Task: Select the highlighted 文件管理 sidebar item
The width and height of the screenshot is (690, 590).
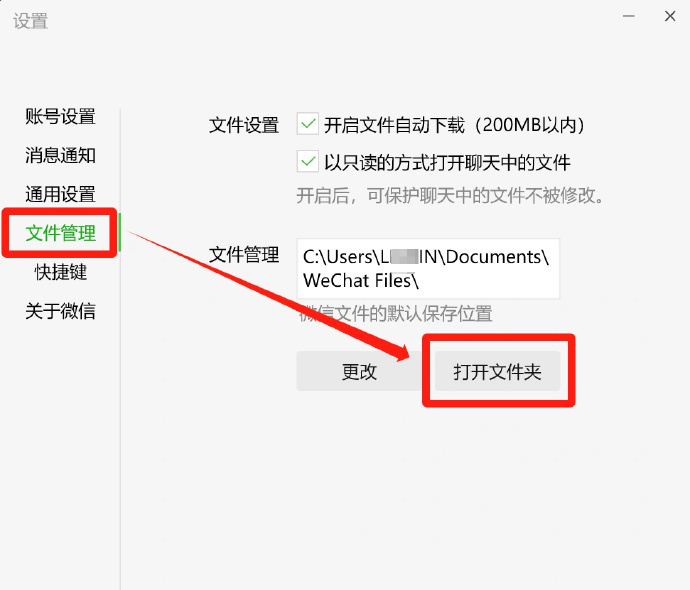Action: click(x=60, y=233)
